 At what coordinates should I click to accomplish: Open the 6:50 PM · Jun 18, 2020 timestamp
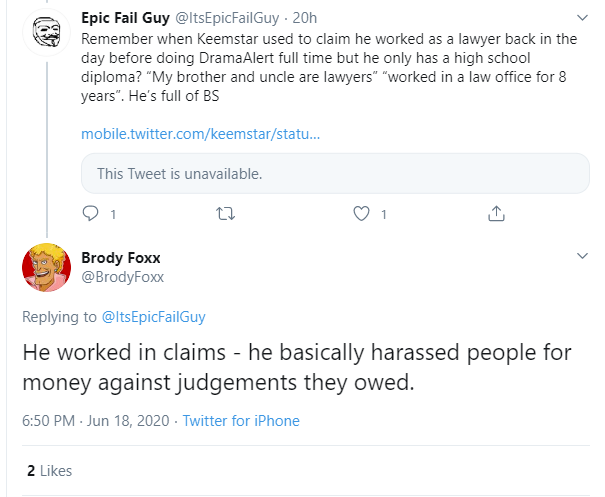click(92, 421)
